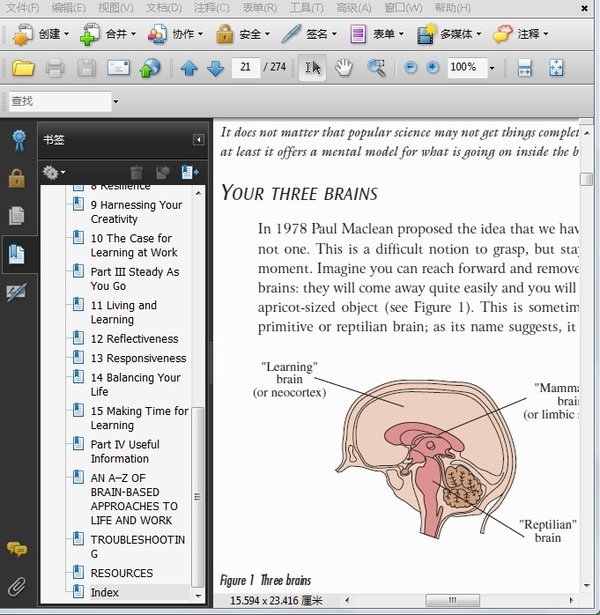Screen dimensions: 600x615
Task: Open the 合并 (Combine) dropdown
Action: click(x=108, y=35)
